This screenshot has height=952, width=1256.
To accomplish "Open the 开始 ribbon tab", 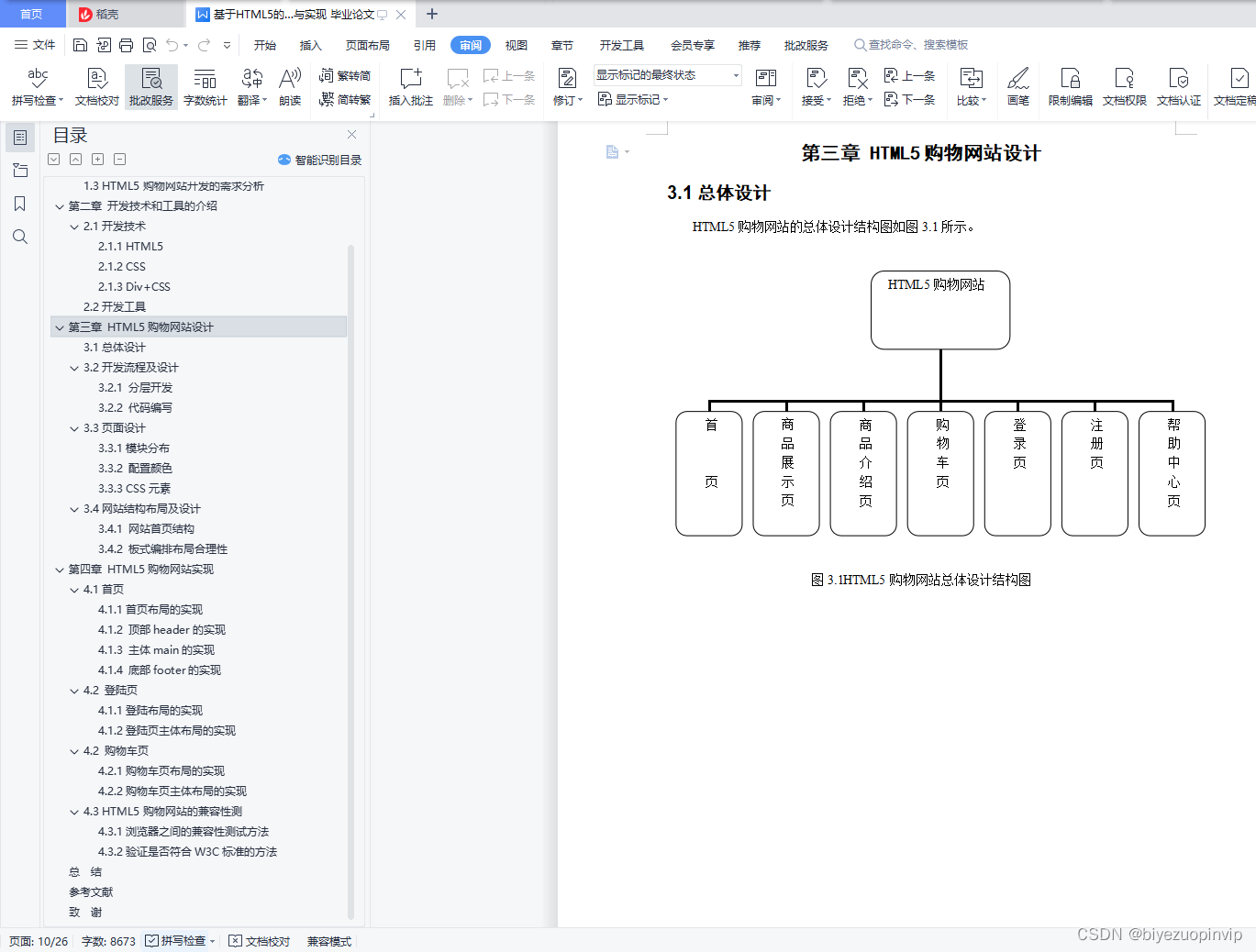I will (265, 45).
